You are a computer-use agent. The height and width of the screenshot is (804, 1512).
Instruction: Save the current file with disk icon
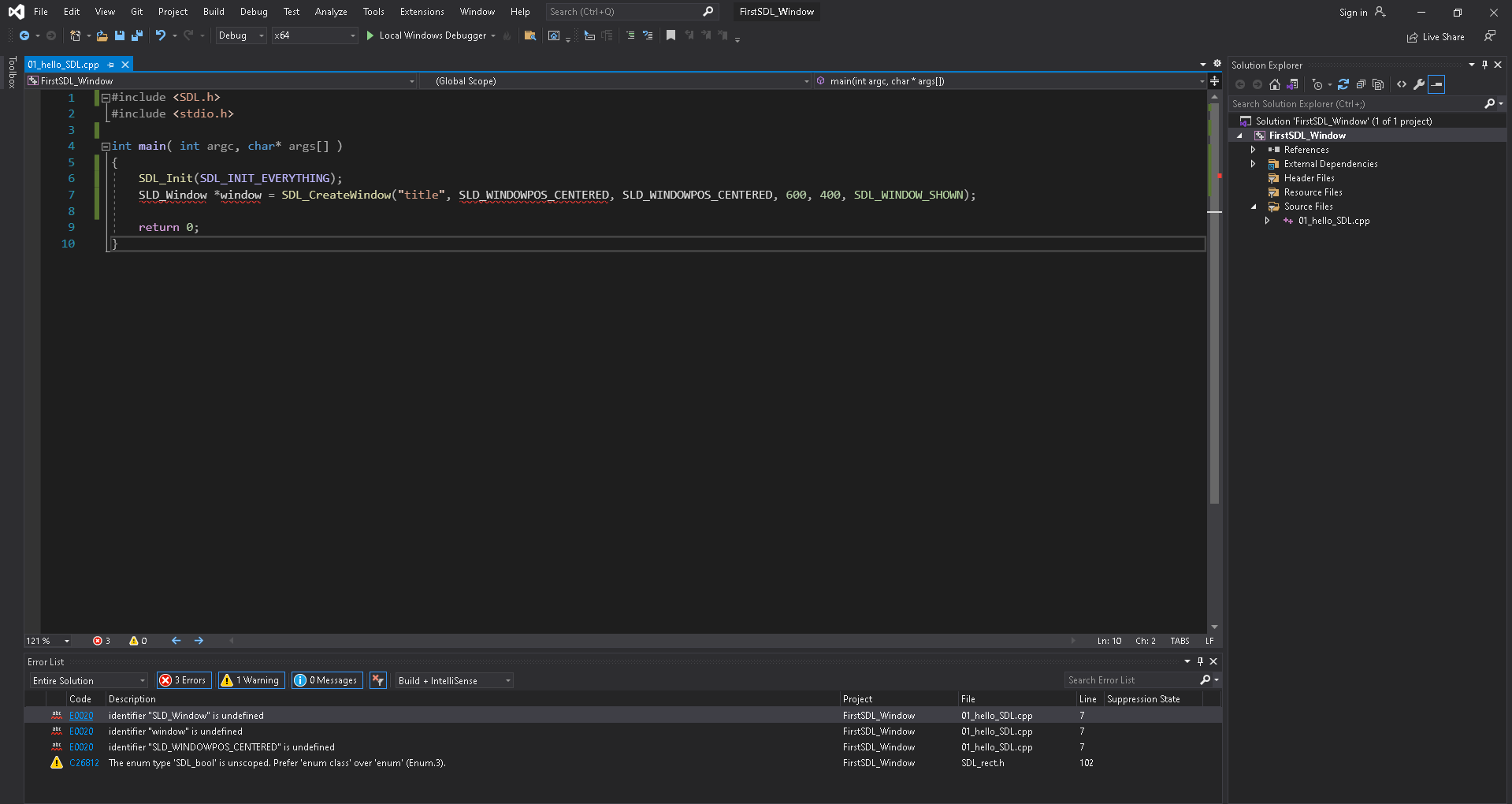(120, 35)
